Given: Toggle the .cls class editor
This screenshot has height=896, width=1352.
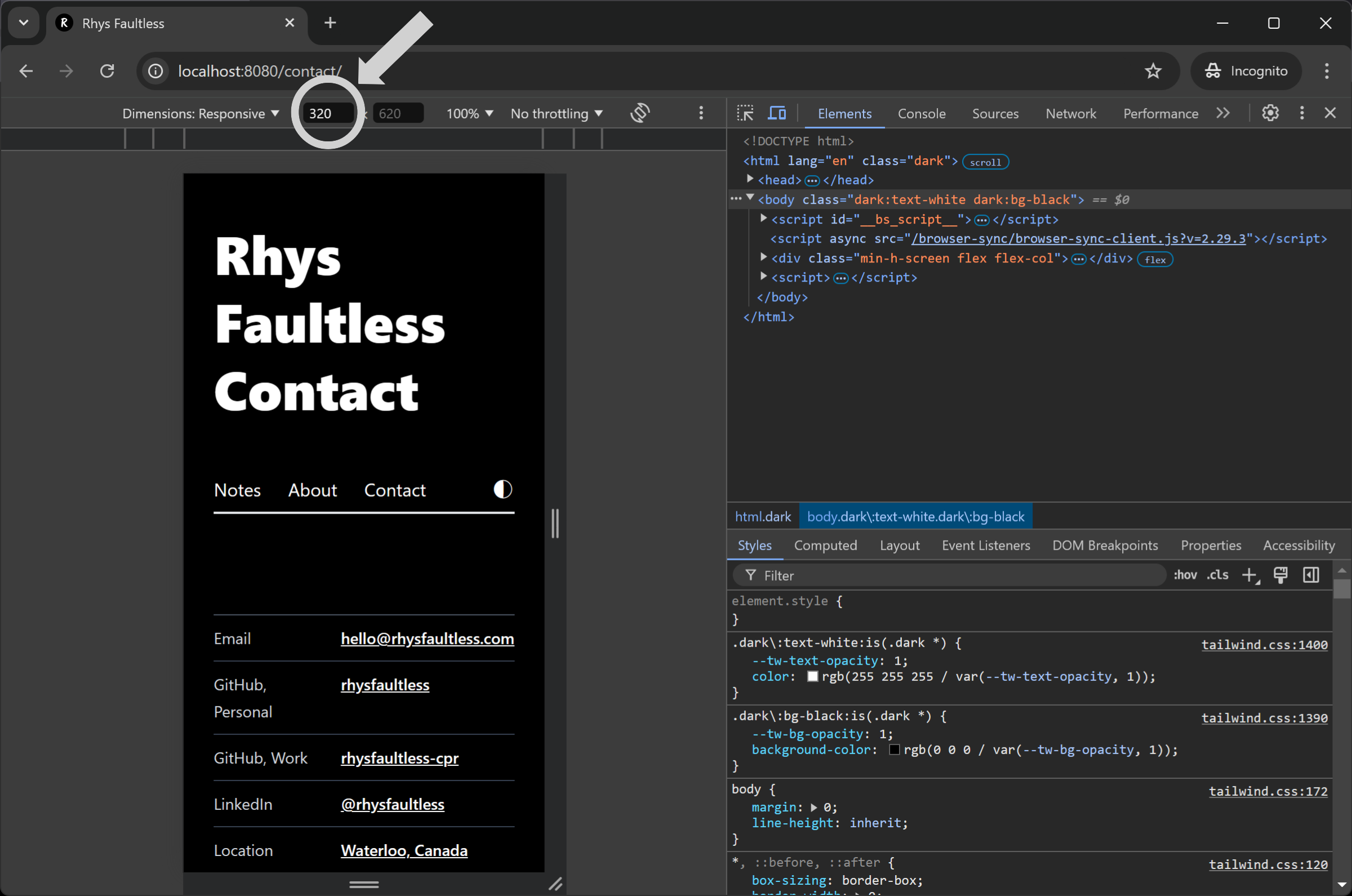Looking at the screenshot, I should pyautogui.click(x=1218, y=575).
